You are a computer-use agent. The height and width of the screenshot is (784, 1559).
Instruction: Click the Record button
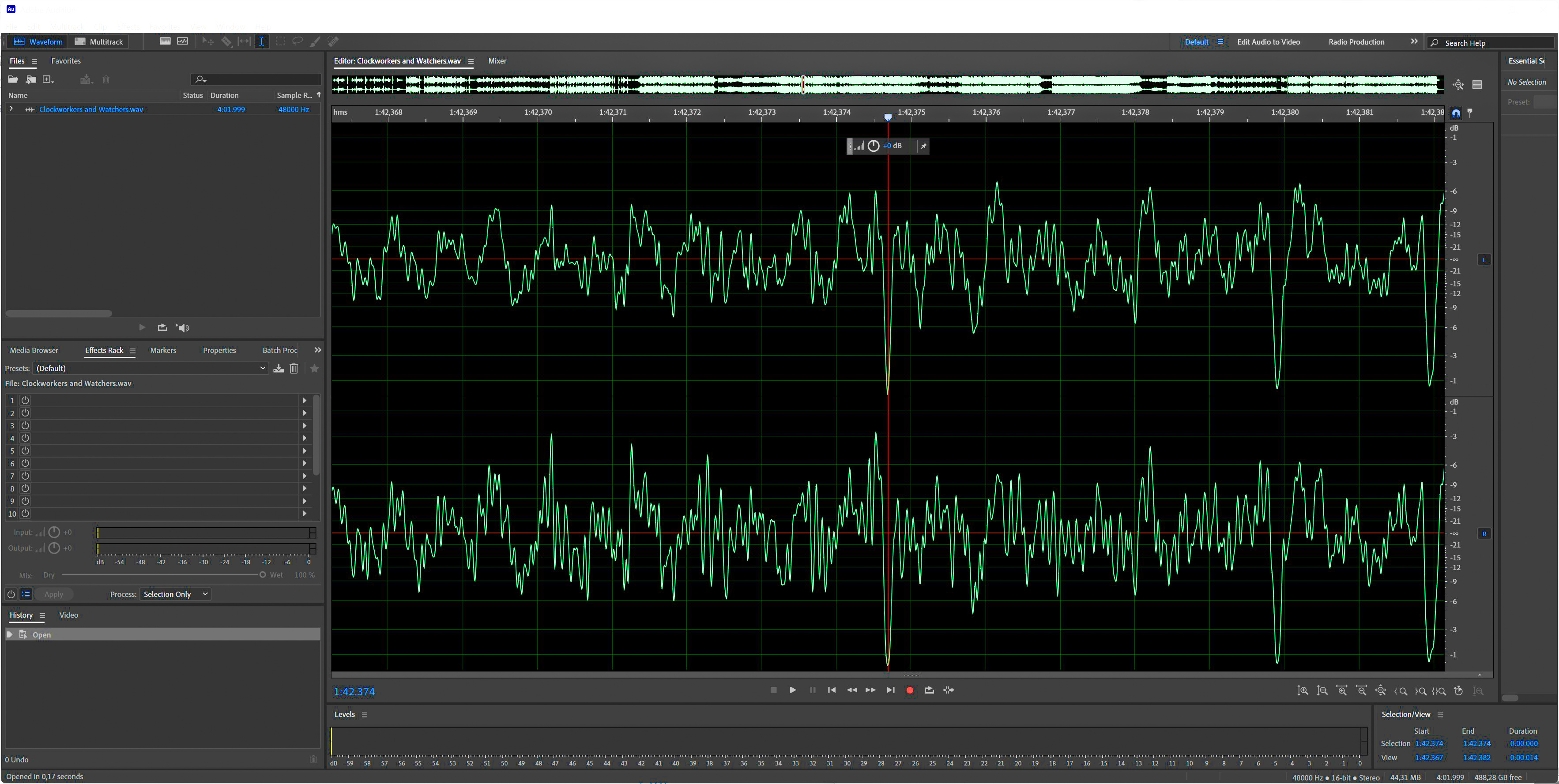coord(909,690)
